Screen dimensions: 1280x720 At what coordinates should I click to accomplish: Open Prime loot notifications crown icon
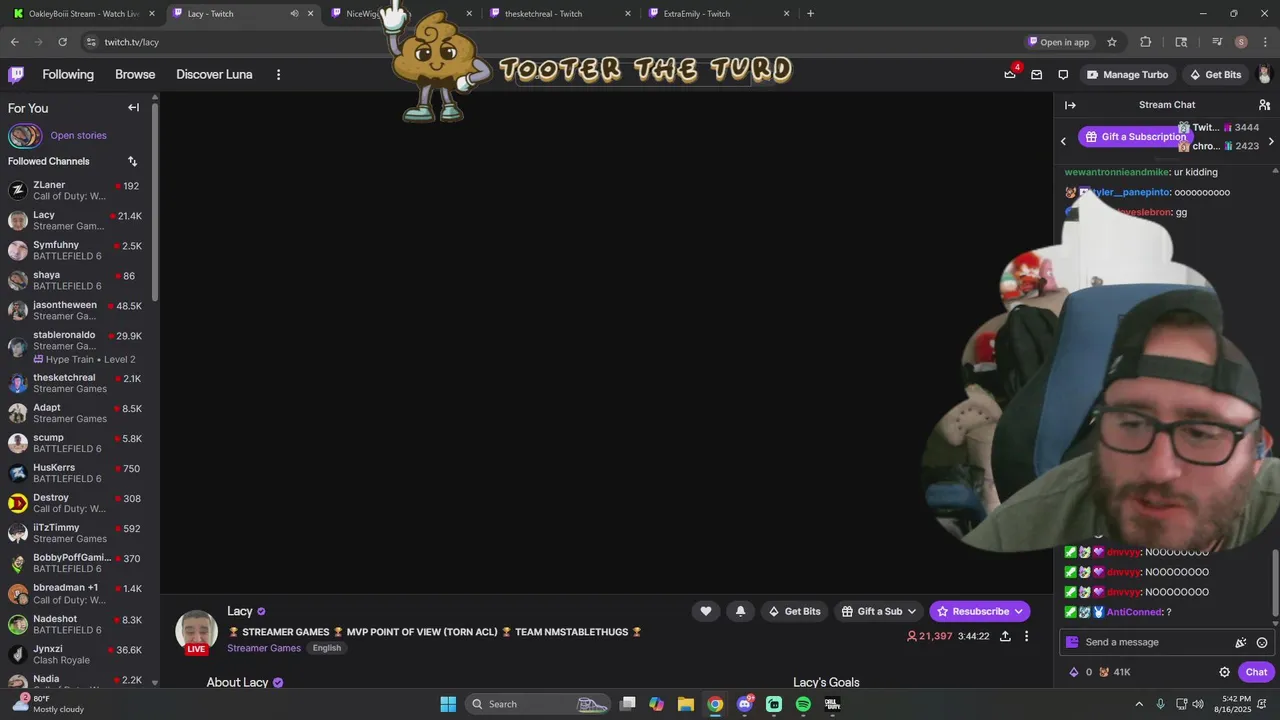tap(1010, 74)
